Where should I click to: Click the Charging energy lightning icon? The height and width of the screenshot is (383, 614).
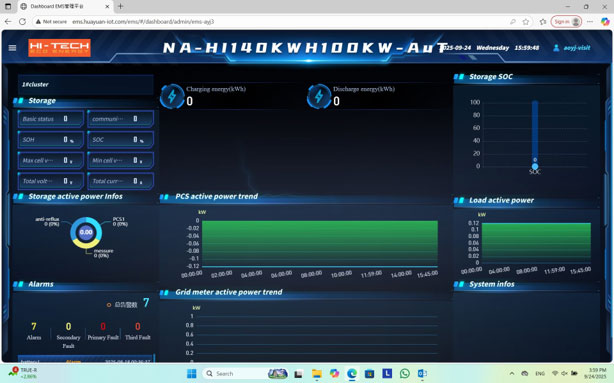coord(172,96)
